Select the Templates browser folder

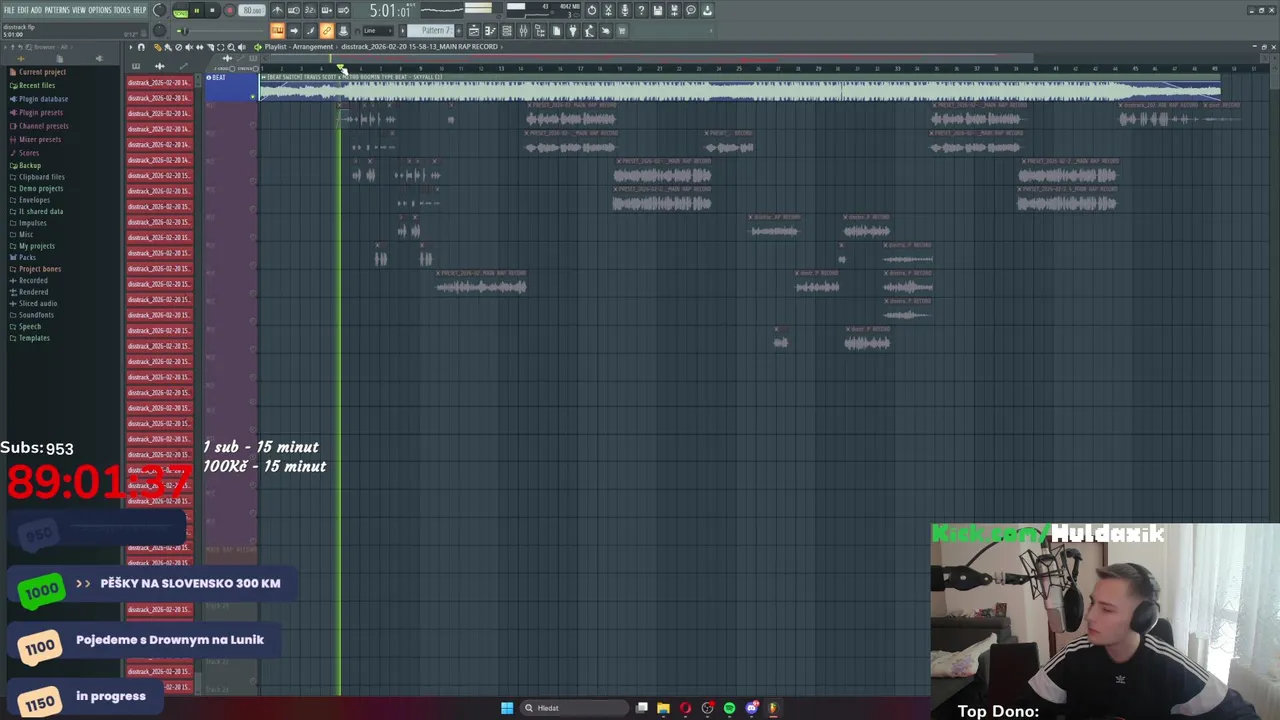(x=33, y=338)
